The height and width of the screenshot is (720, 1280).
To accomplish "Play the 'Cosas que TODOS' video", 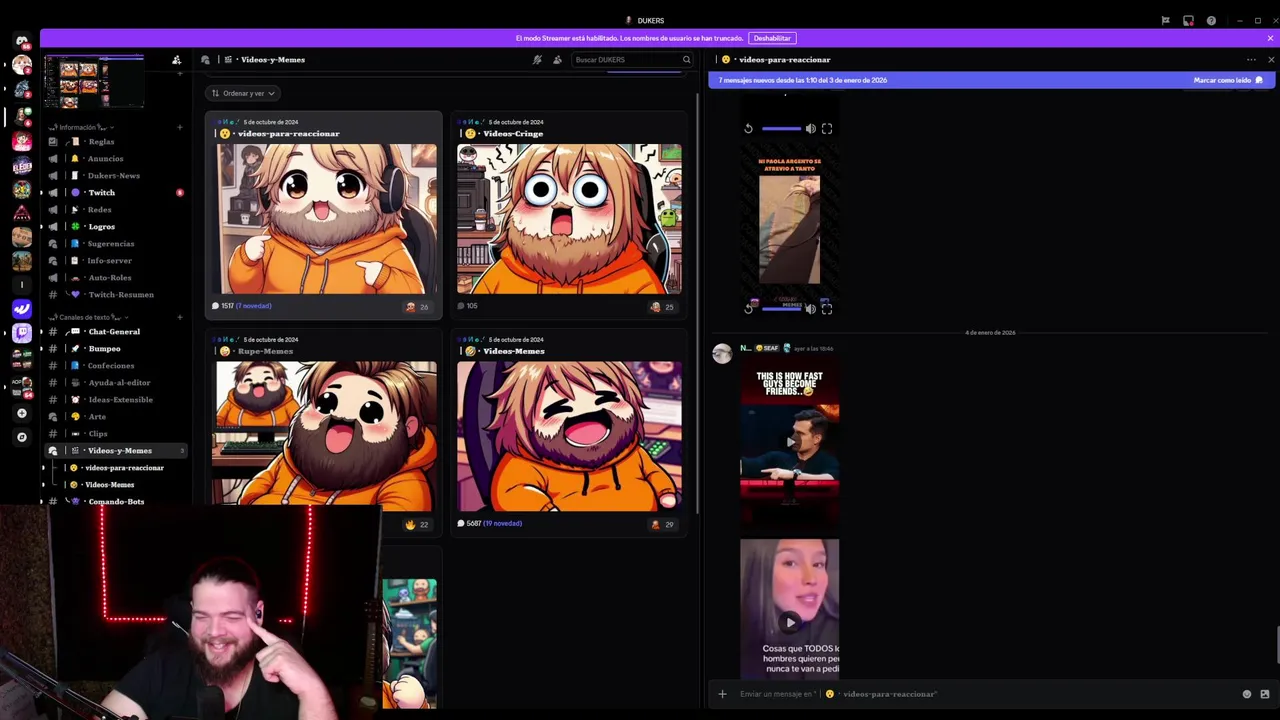I will [790, 622].
